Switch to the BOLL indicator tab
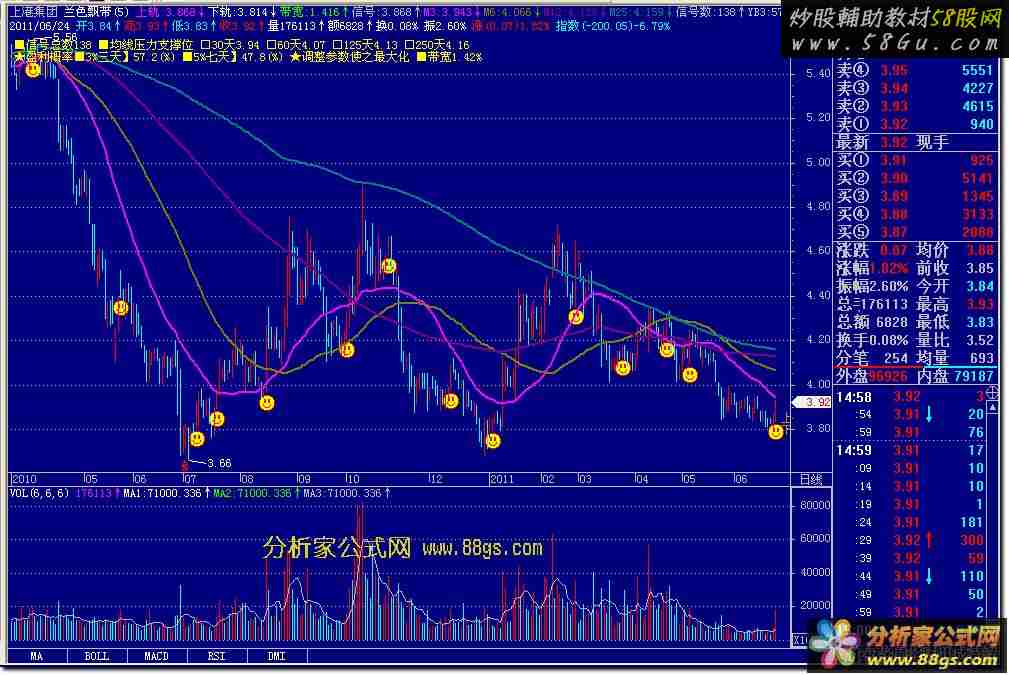Image resolution: width=1009 pixels, height=675 pixels. point(97,656)
